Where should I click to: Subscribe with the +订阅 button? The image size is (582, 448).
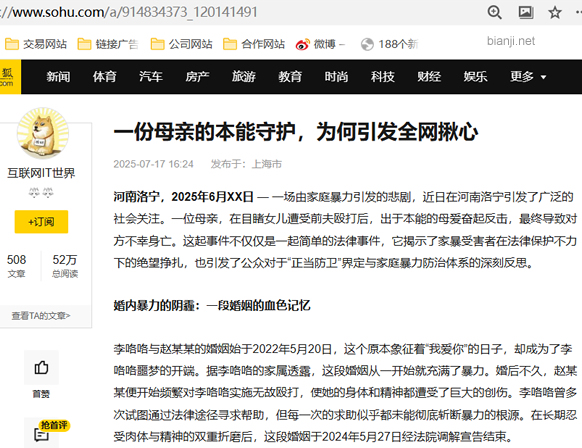coord(41,222)
